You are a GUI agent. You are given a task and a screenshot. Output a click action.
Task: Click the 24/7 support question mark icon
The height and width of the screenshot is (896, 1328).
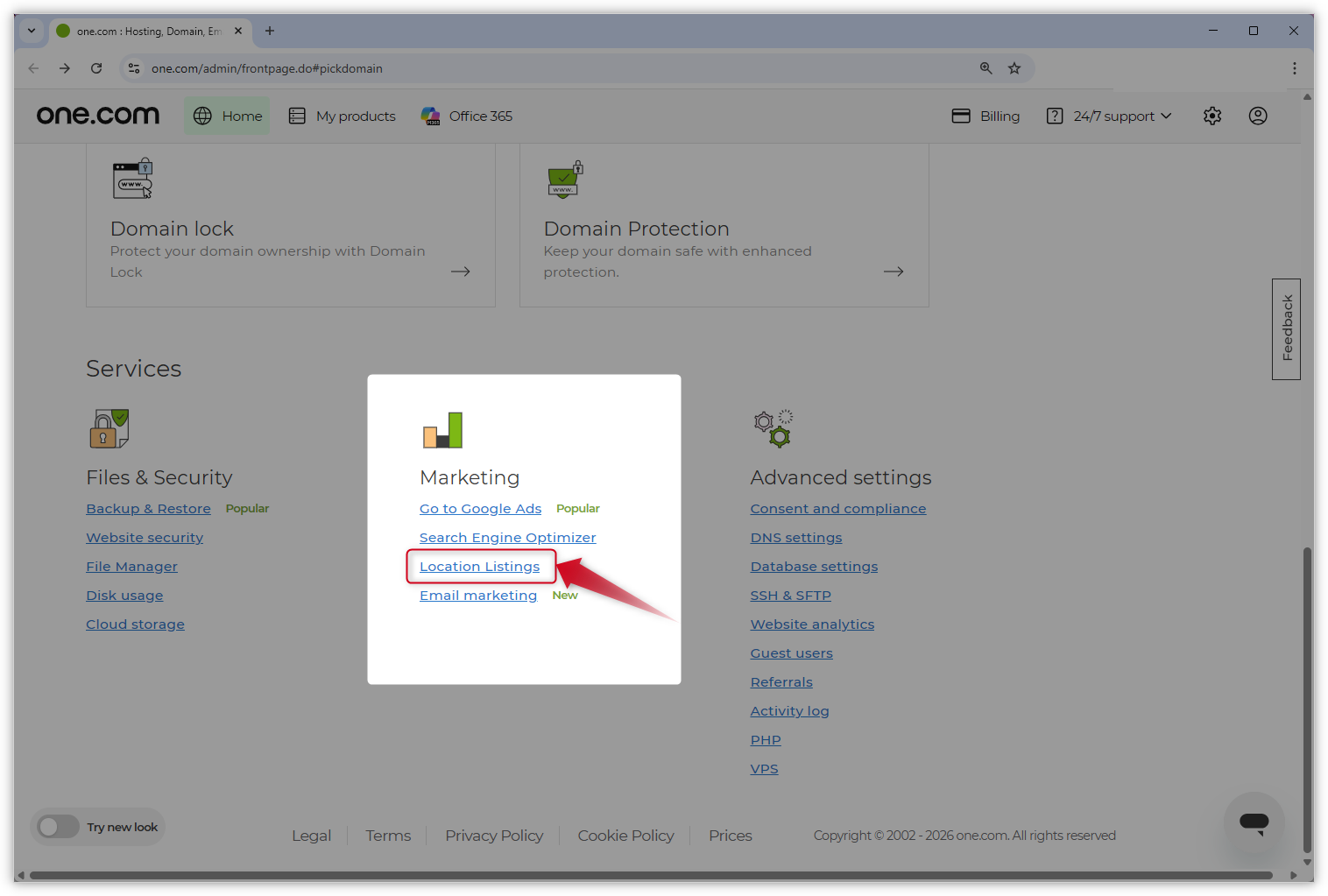pyautogui.click(x=1055, y=115)
